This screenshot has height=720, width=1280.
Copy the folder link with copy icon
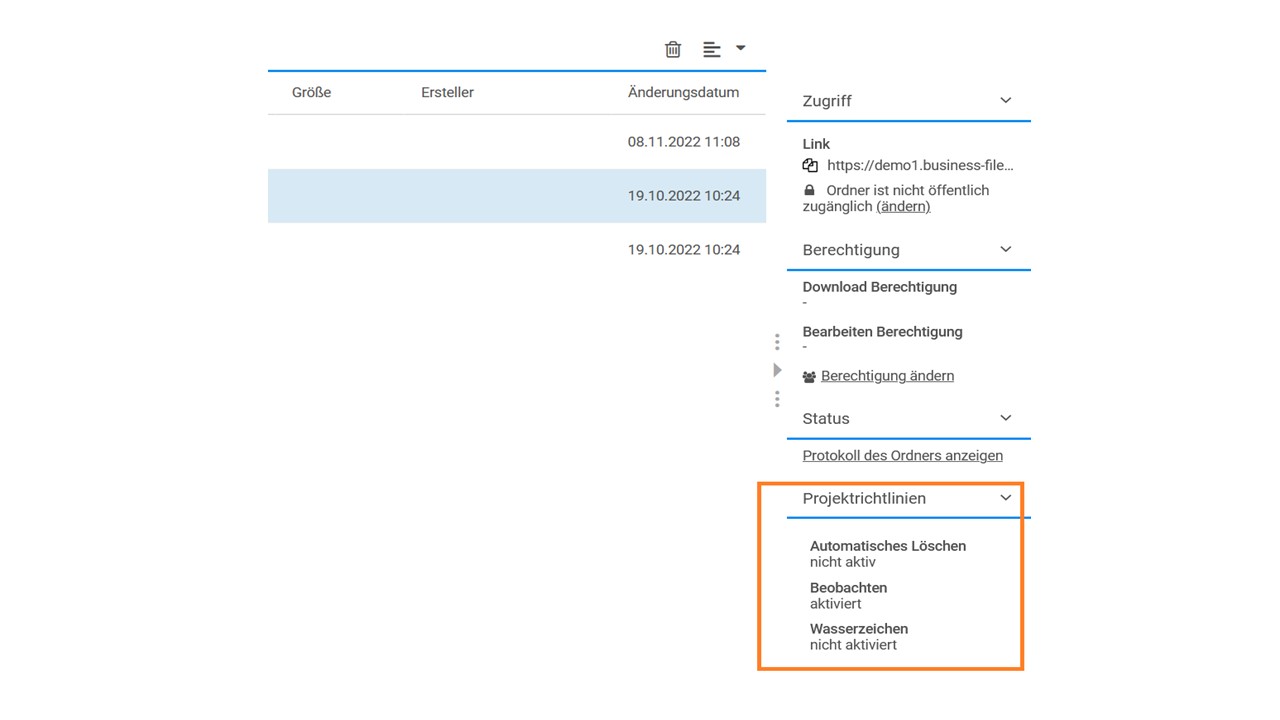tap(810, 166)
